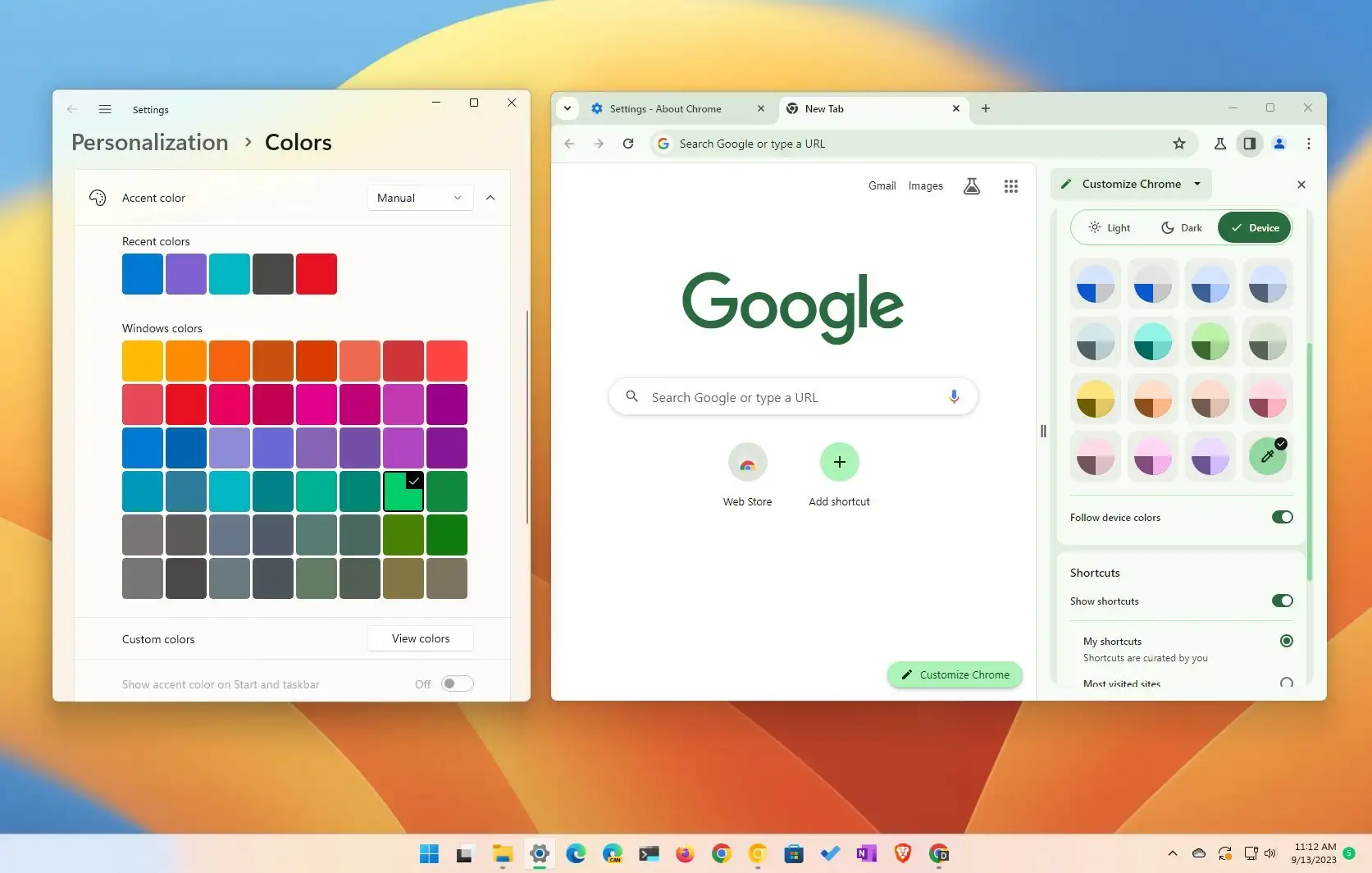Open Accent color Manual dropdown
1372x873 pixels.
[420, 198]
